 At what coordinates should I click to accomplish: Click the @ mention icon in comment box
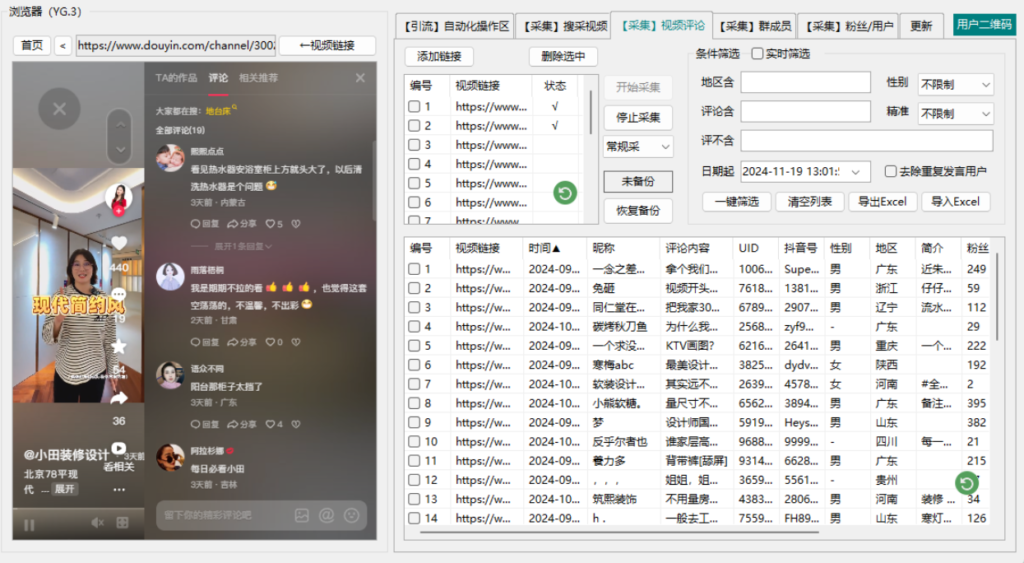(326, 516)
